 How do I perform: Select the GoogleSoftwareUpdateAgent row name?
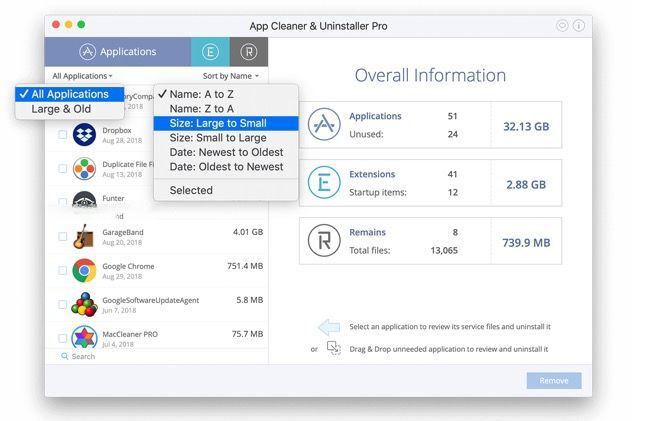[x=151, y=300]
